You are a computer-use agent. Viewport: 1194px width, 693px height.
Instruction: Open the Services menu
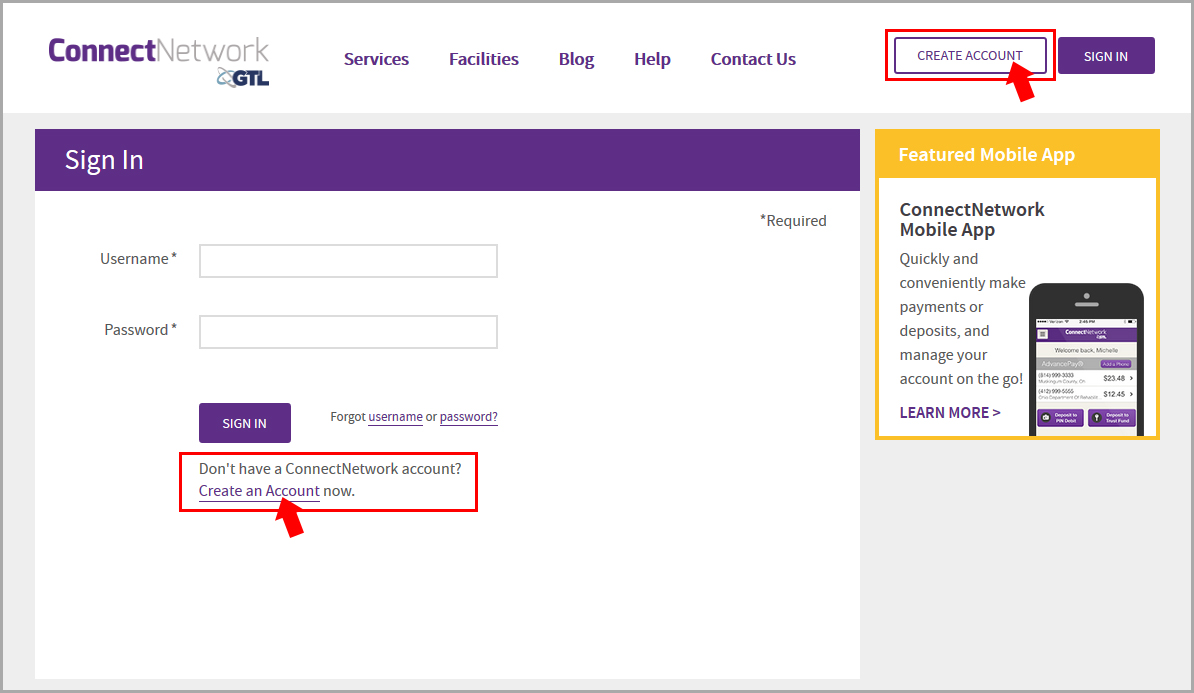tap(376, 59)
